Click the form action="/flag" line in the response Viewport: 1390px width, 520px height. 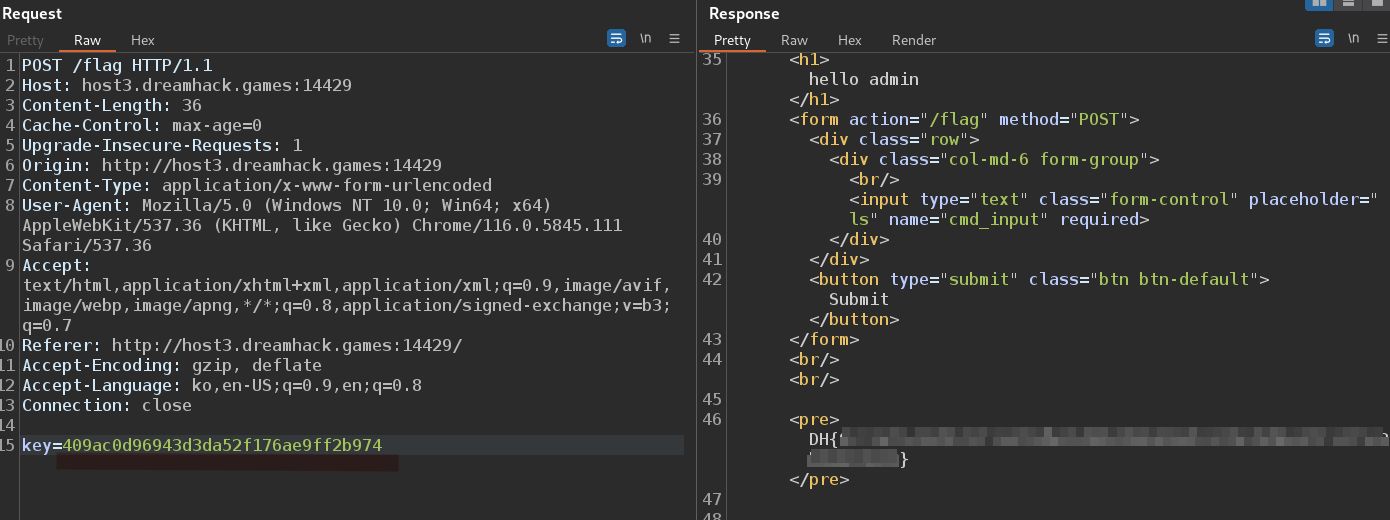pos(964,119)
